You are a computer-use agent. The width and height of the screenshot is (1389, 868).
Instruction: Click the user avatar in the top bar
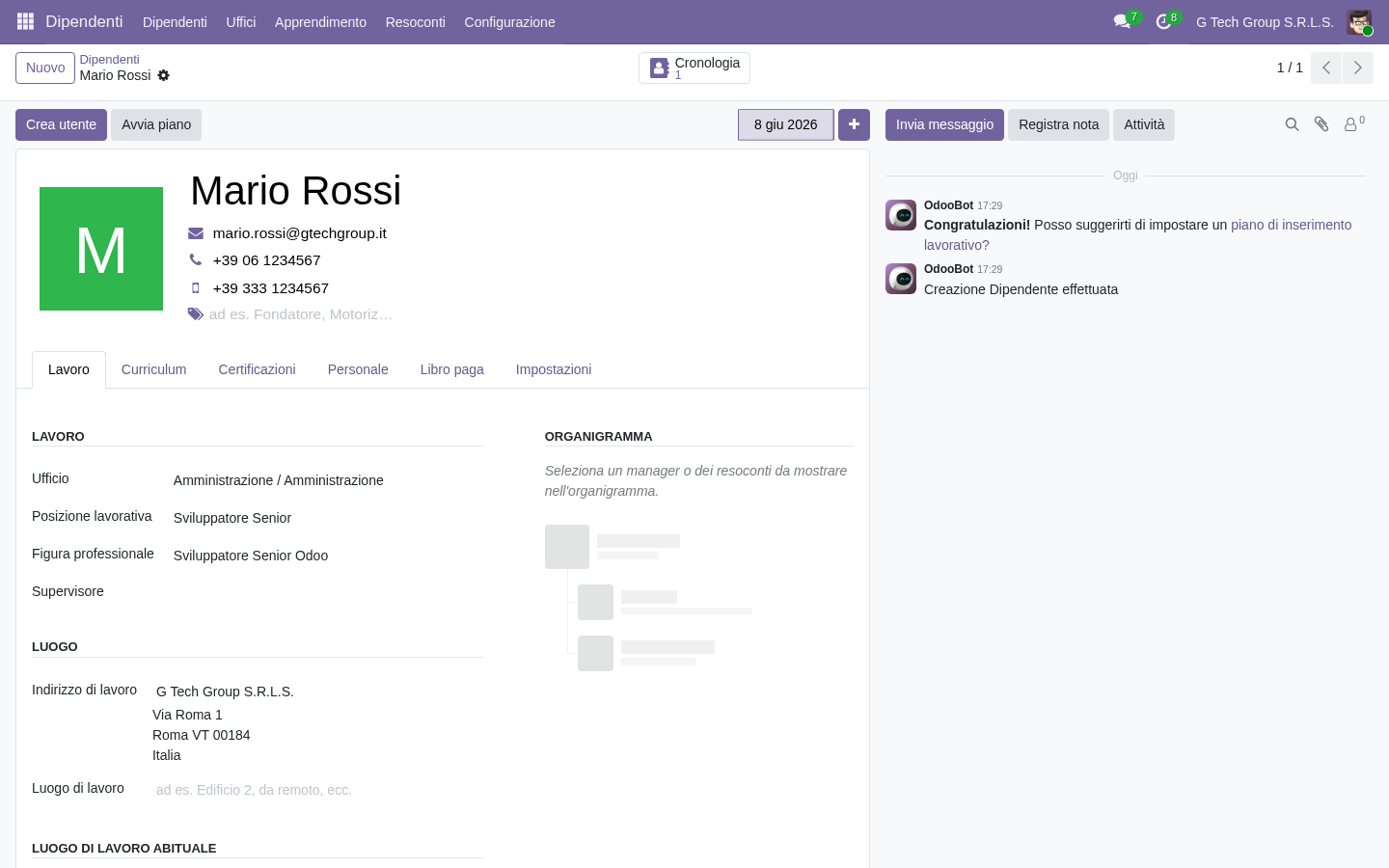click(x=1359, y=22)
